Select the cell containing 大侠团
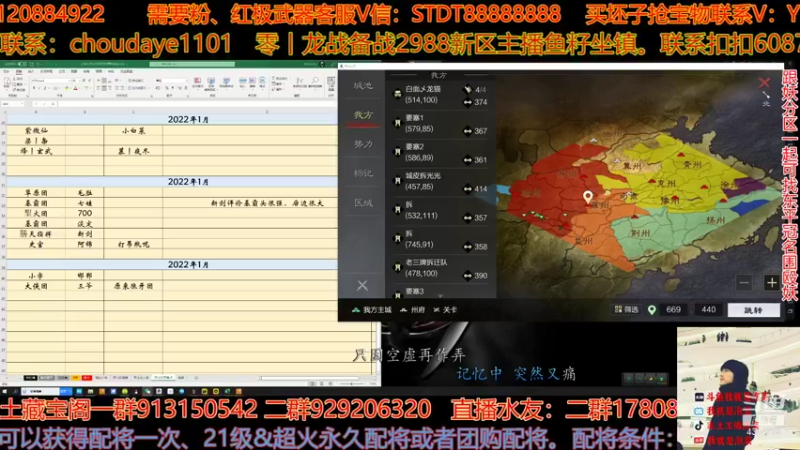Screen dimensions: 800x450 (x=36, y=286)
